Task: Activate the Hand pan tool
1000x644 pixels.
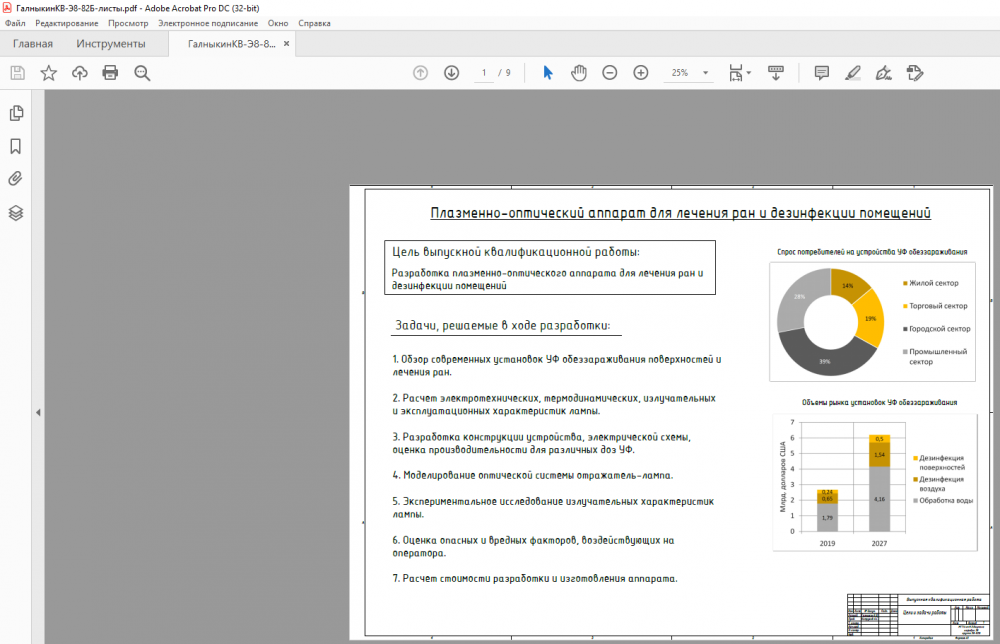Action: [x=578, y=73]
